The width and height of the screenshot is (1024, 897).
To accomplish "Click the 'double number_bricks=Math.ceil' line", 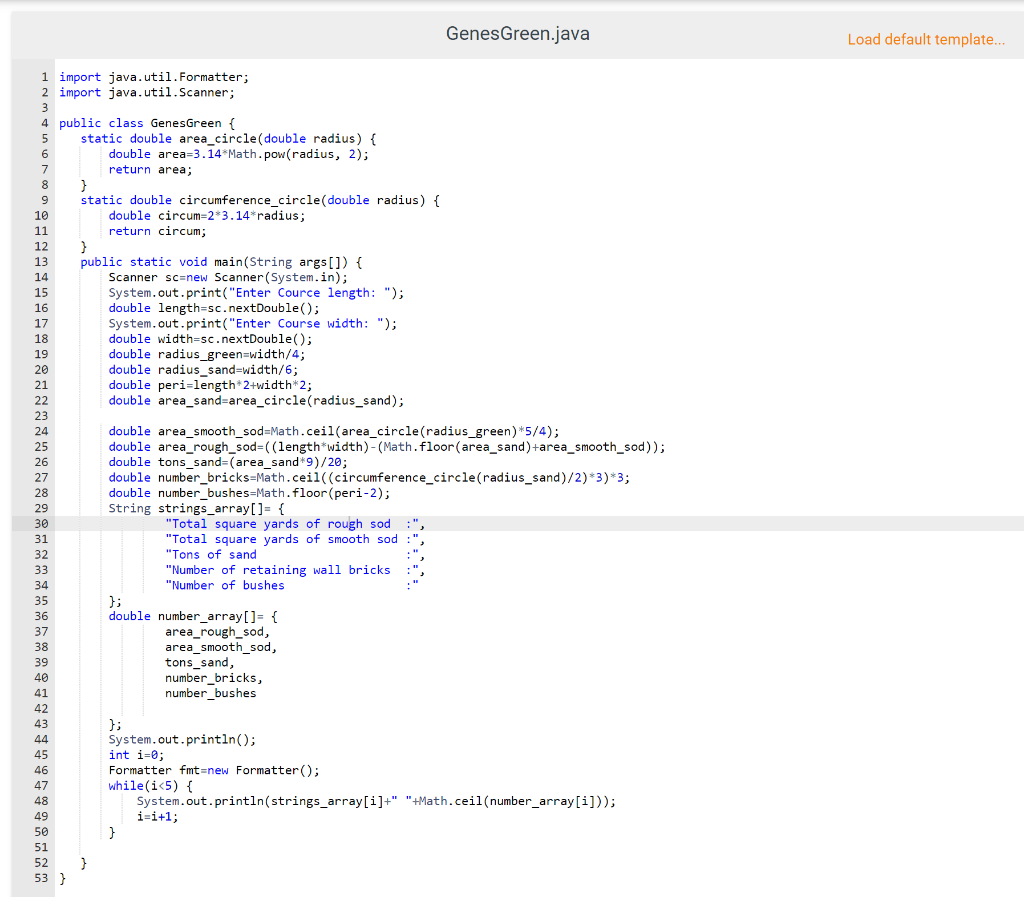I will point(369,477).
